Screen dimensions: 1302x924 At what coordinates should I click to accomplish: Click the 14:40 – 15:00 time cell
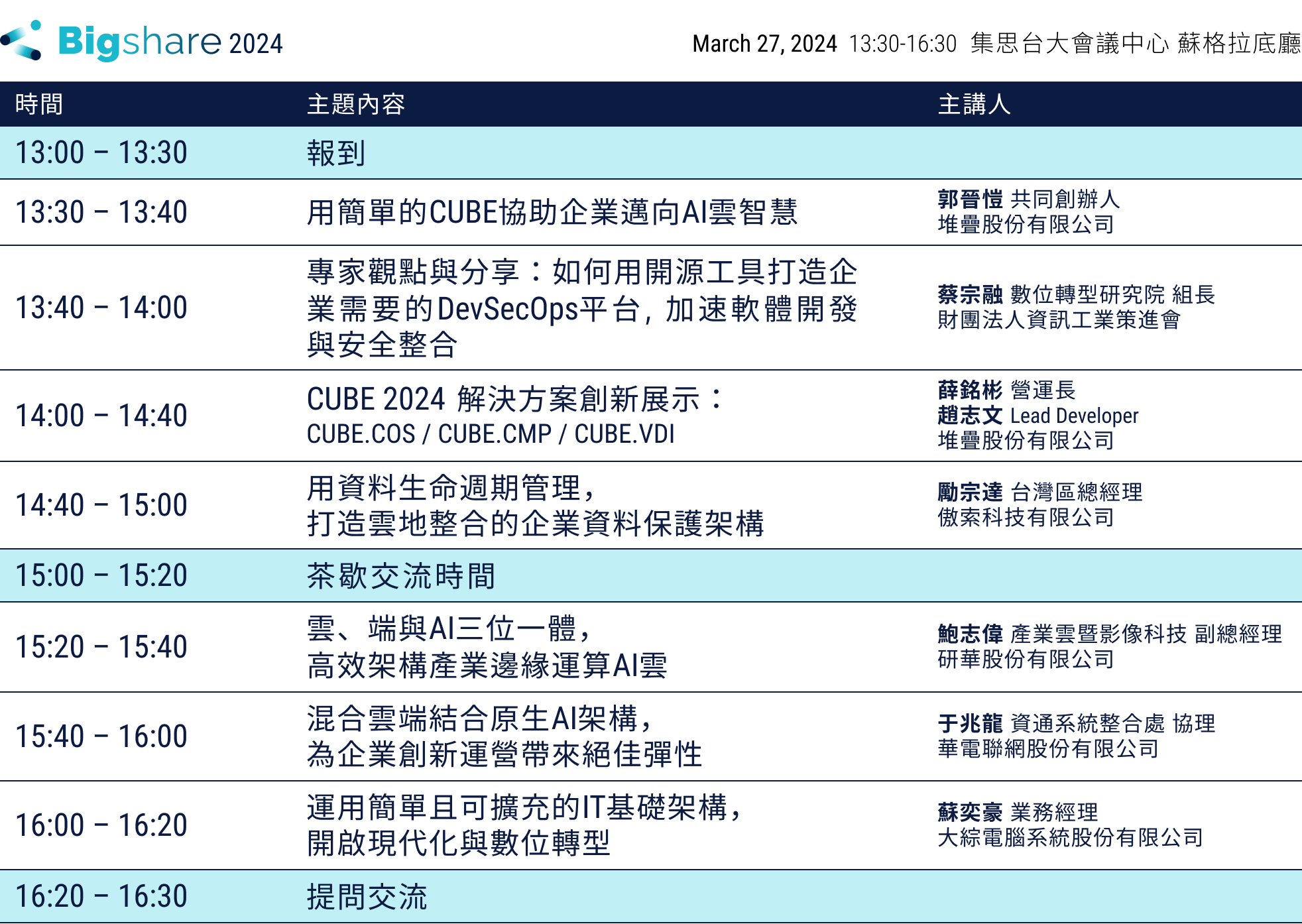tap(101, 505)
